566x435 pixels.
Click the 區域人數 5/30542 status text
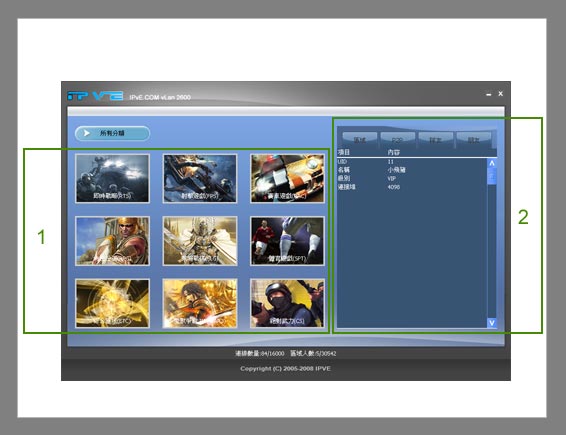click(313, 353)
